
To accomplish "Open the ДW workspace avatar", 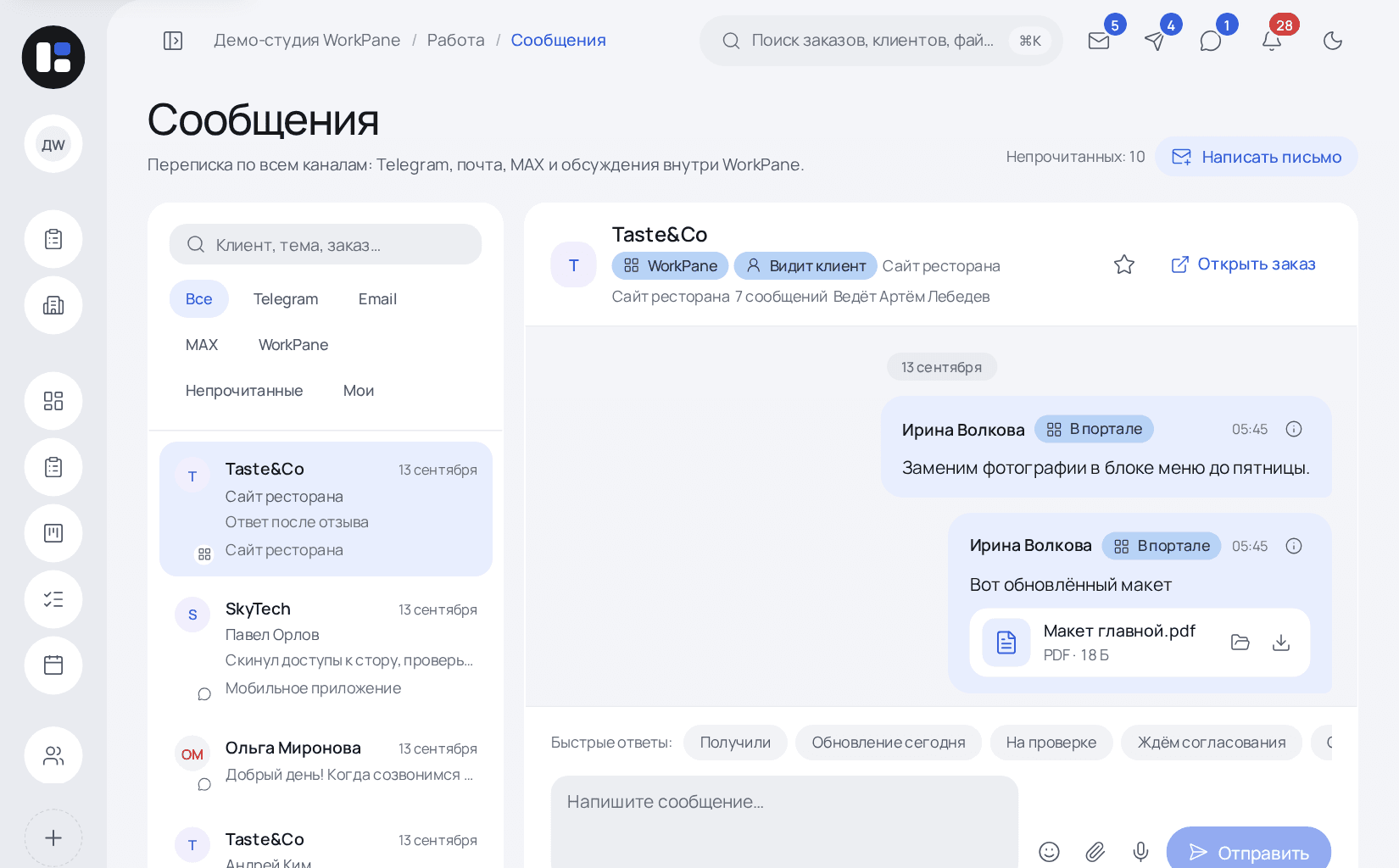I will [53, 144].
